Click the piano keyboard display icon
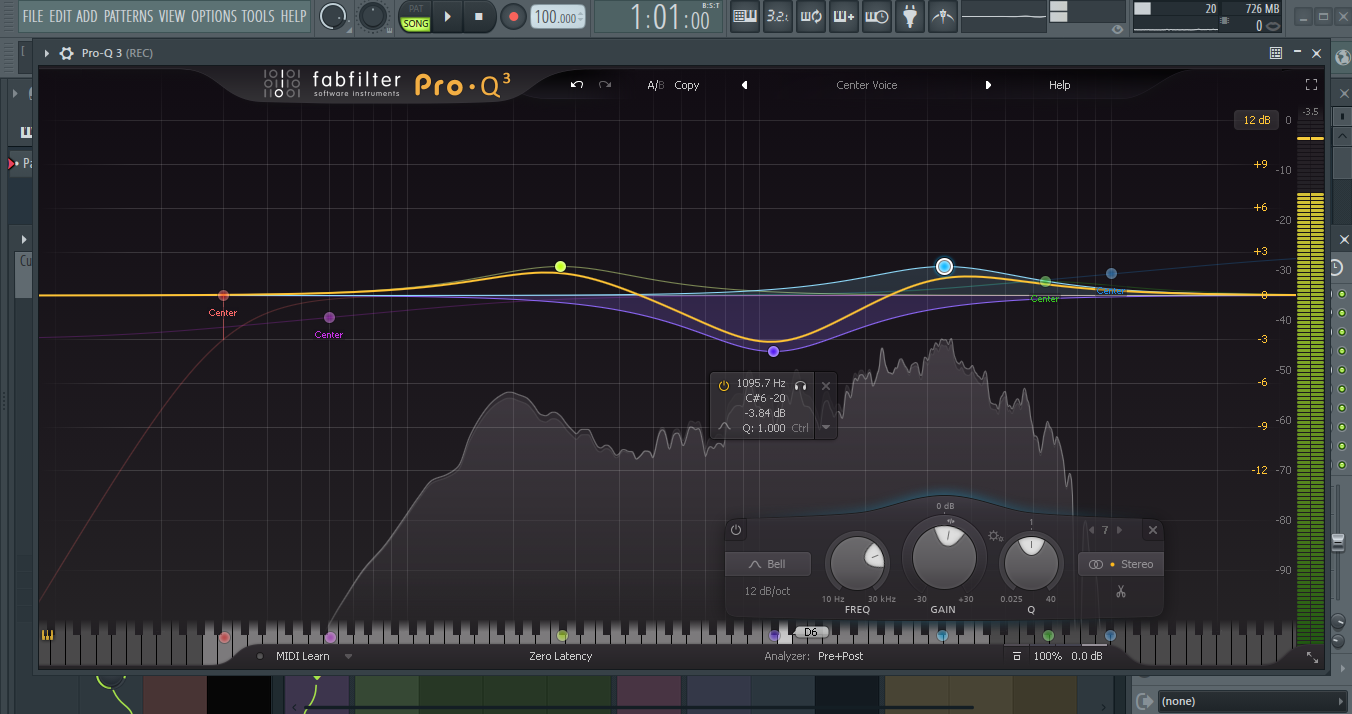 click(x=47, y=635)
